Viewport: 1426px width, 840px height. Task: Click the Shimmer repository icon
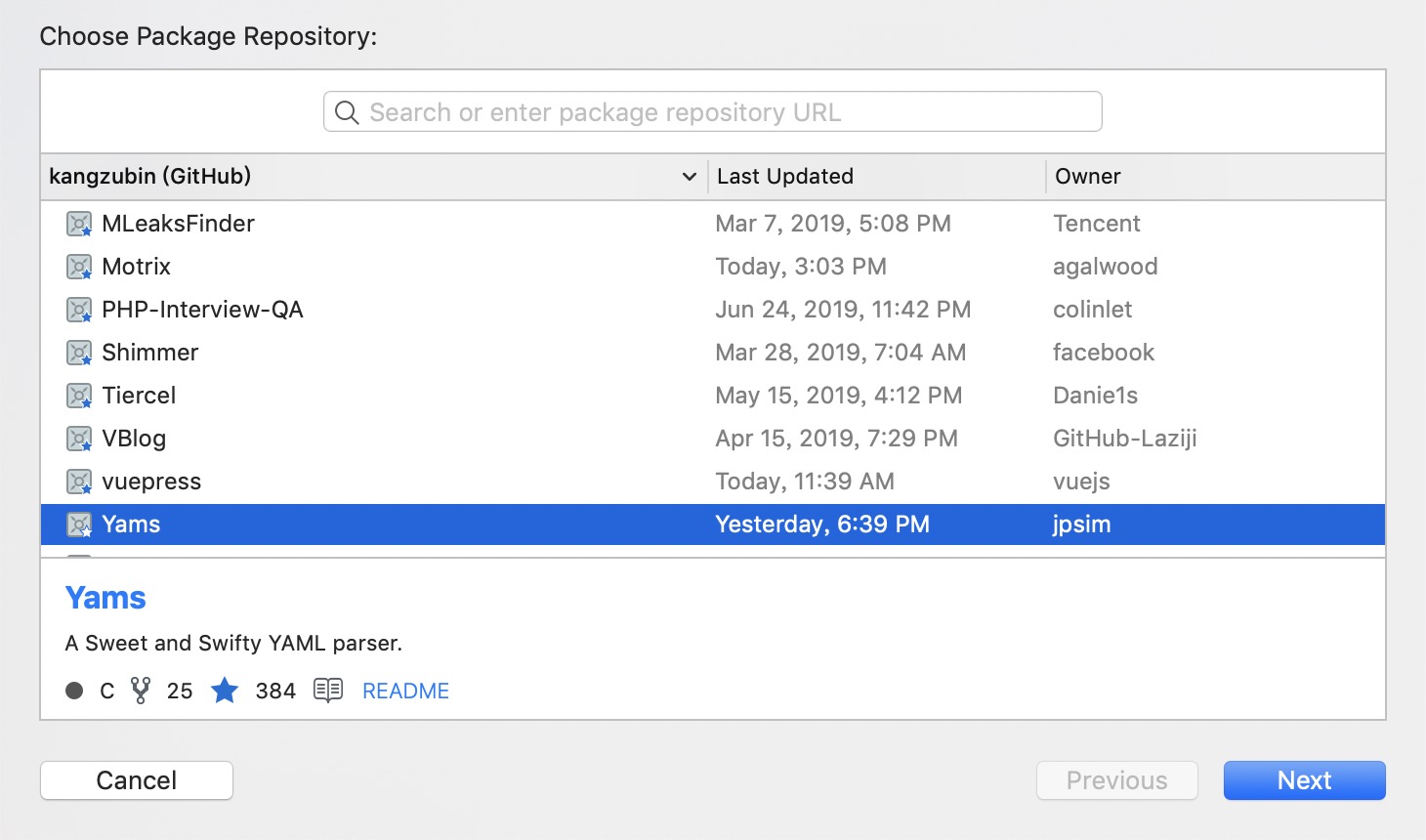coord(79,353)
